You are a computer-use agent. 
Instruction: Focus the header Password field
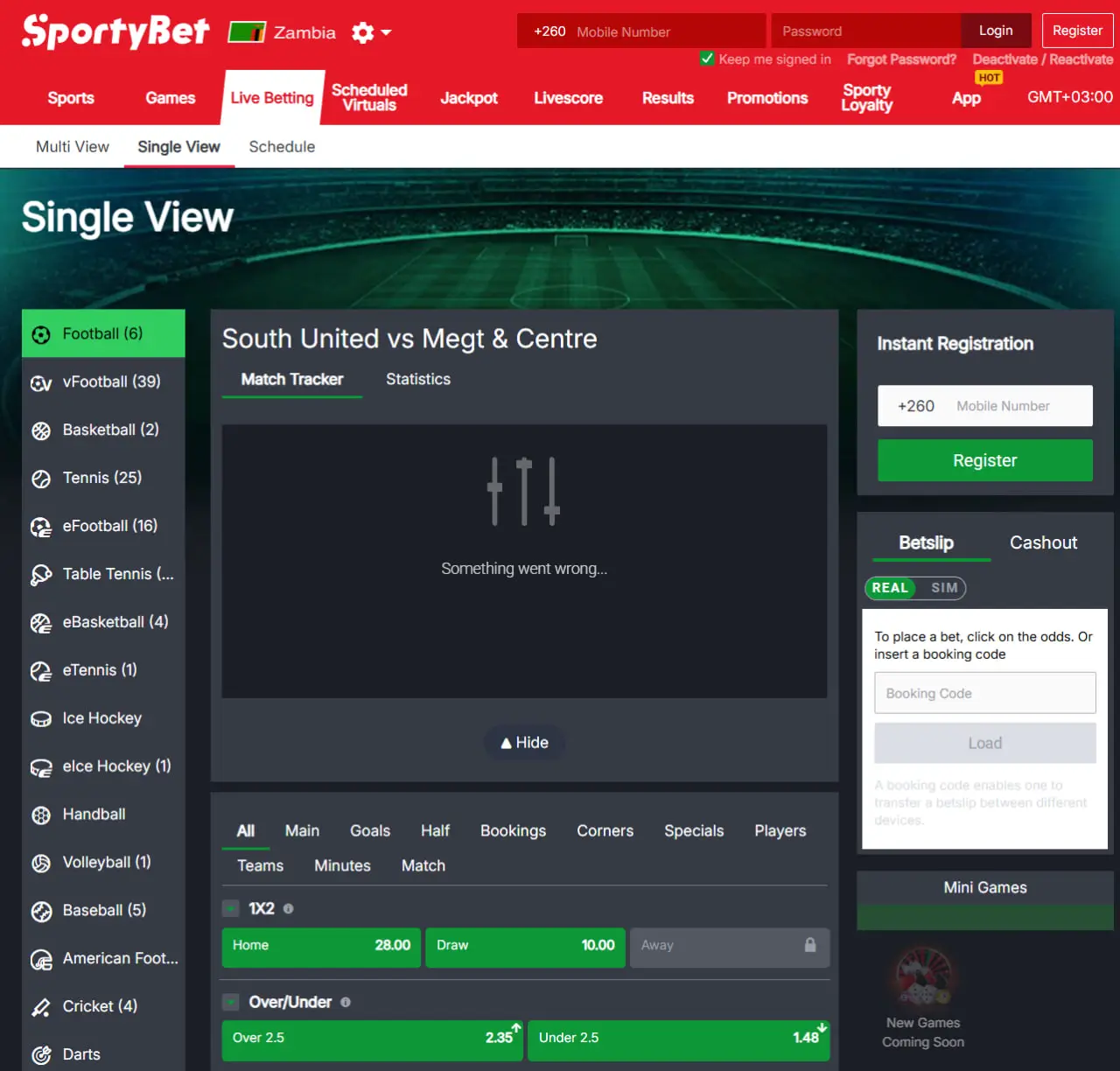coord(865,31)
